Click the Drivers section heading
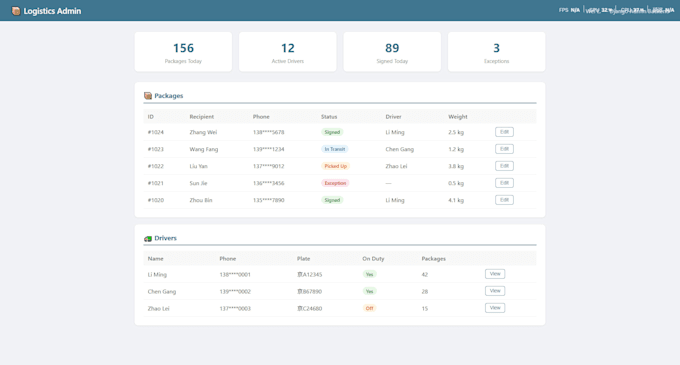 point(165,238)
